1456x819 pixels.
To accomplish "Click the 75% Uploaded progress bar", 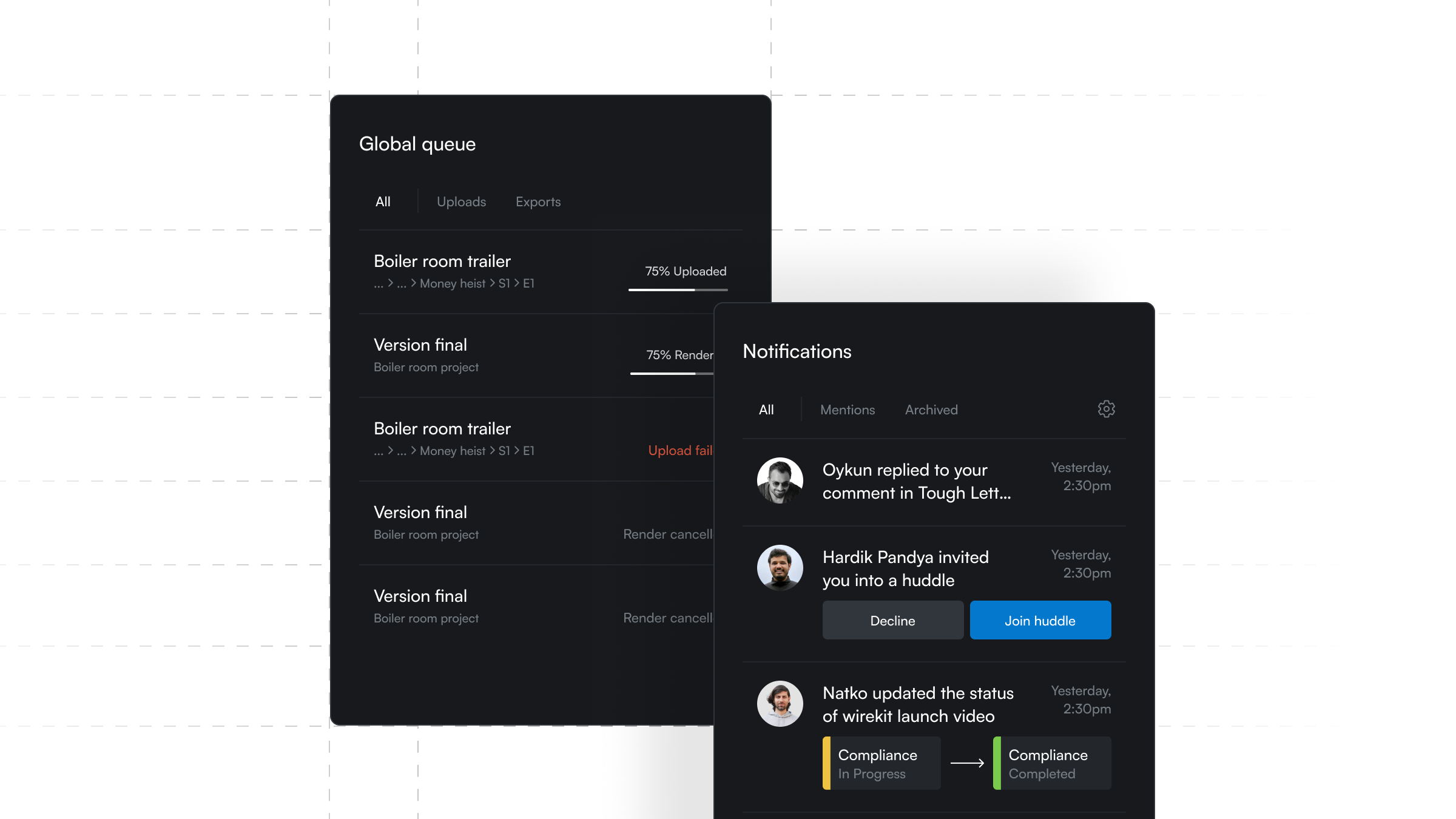I will coord(678,290).
